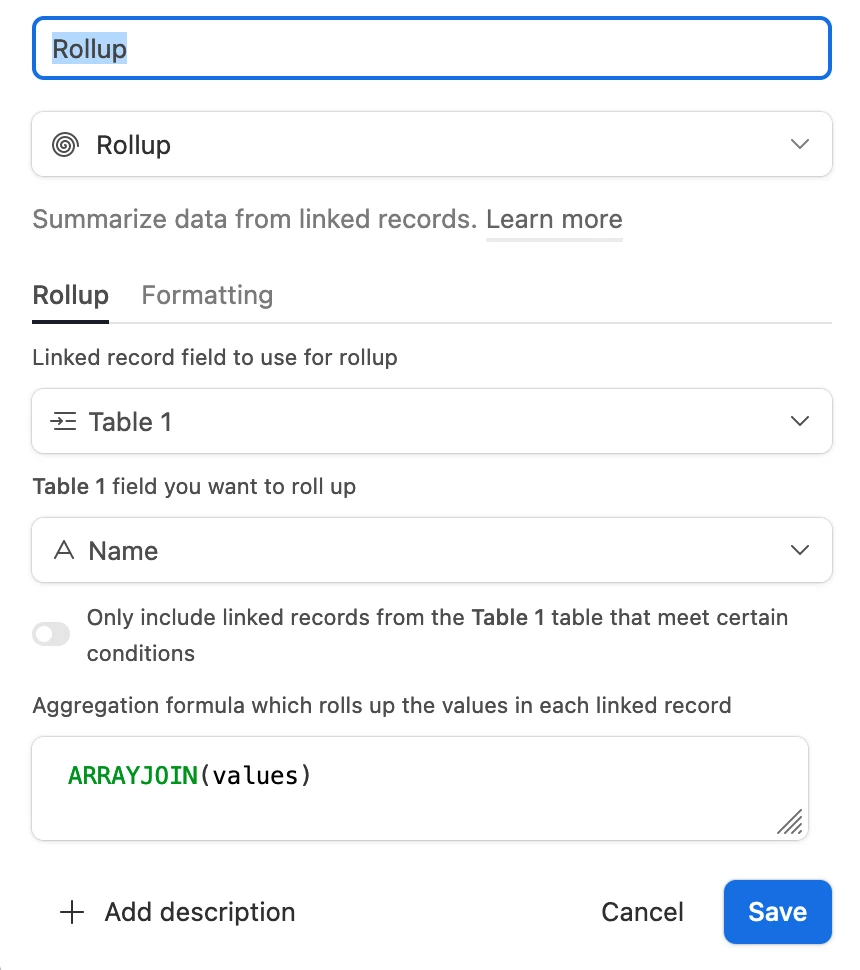Screen dimensions: 860x970
Task: Click the Rollup field type selector label
Action: 134,145
